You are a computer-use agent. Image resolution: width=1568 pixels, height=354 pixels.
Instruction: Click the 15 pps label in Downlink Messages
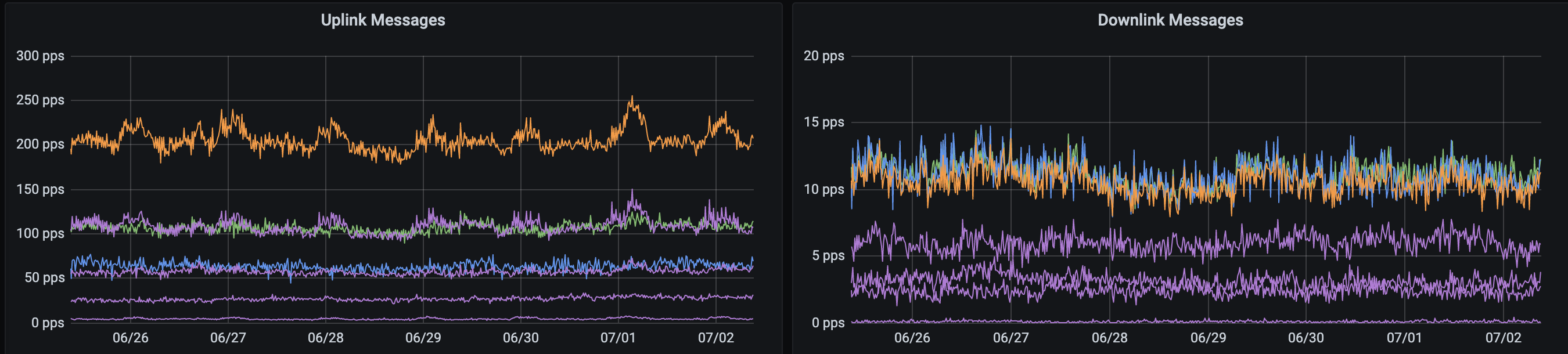tap(823, 122)
